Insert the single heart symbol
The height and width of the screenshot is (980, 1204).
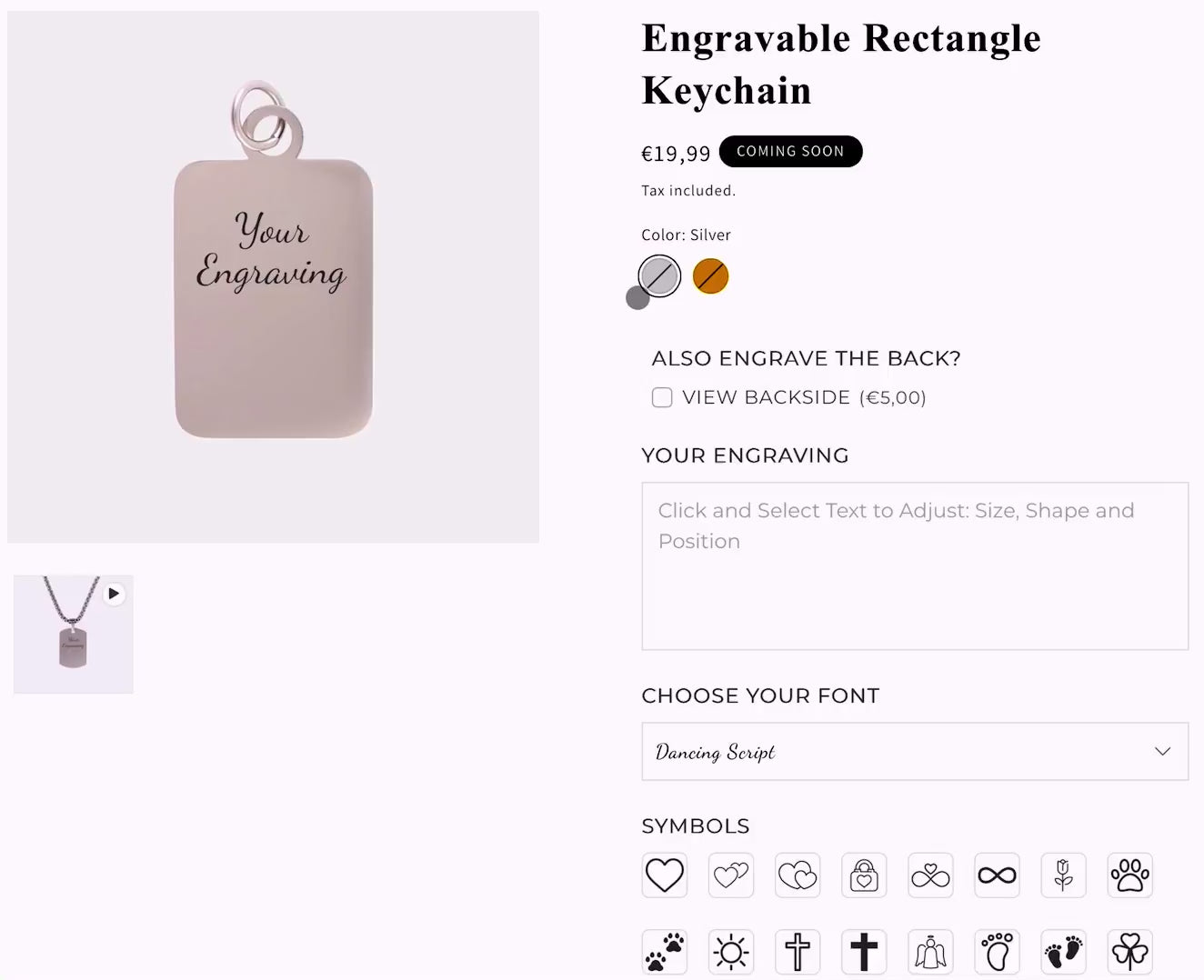664,875
